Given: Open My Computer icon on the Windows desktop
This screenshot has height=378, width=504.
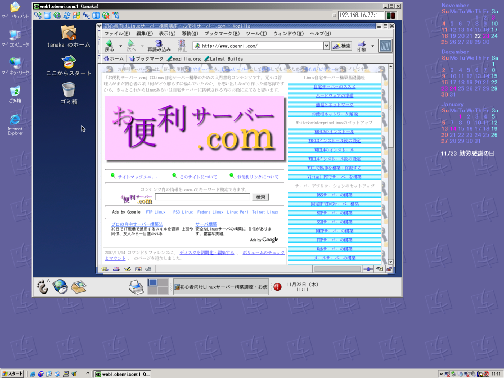Looking at the screenshot, I should [x=15, y=39].
